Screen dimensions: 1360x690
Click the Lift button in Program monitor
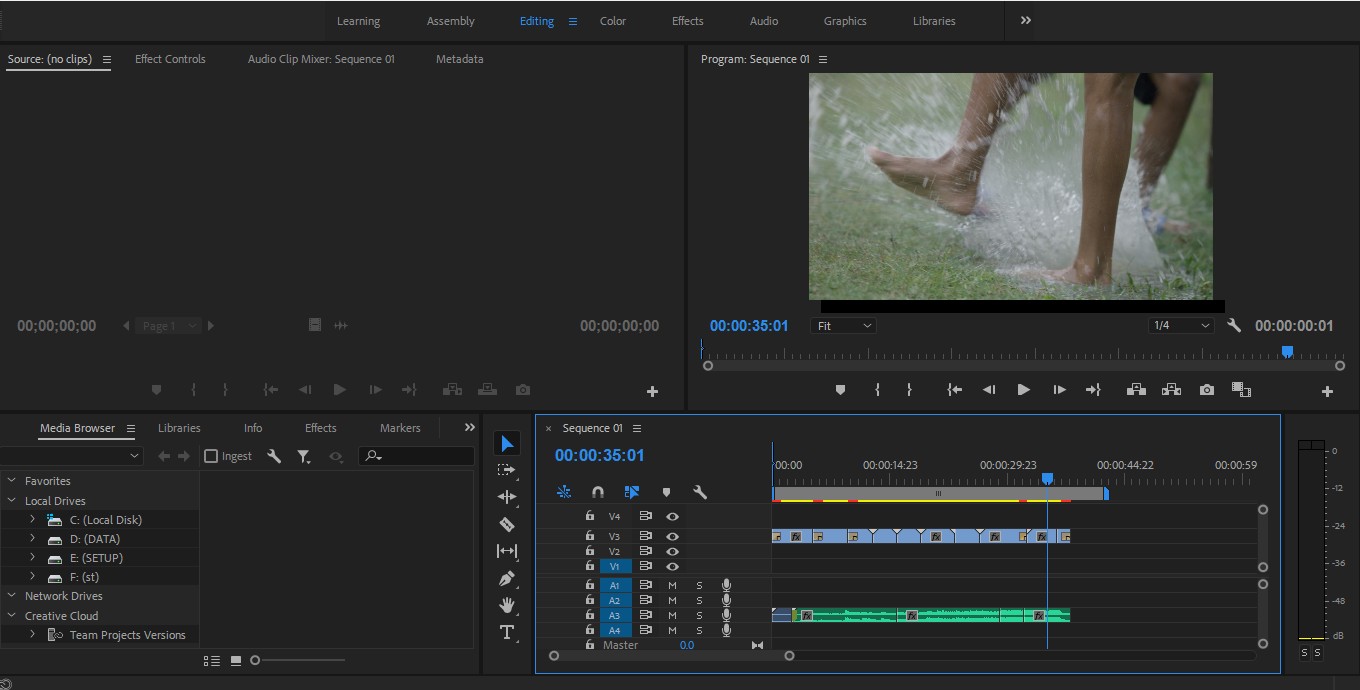(x=1136, y=390)
